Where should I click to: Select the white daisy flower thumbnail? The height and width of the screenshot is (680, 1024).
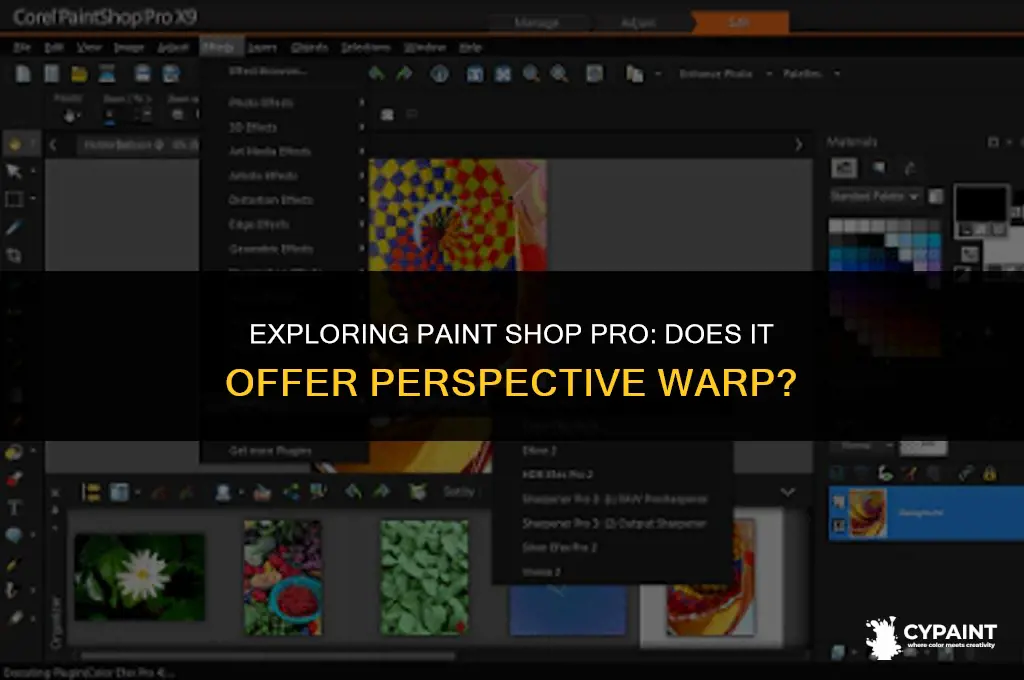140,576
